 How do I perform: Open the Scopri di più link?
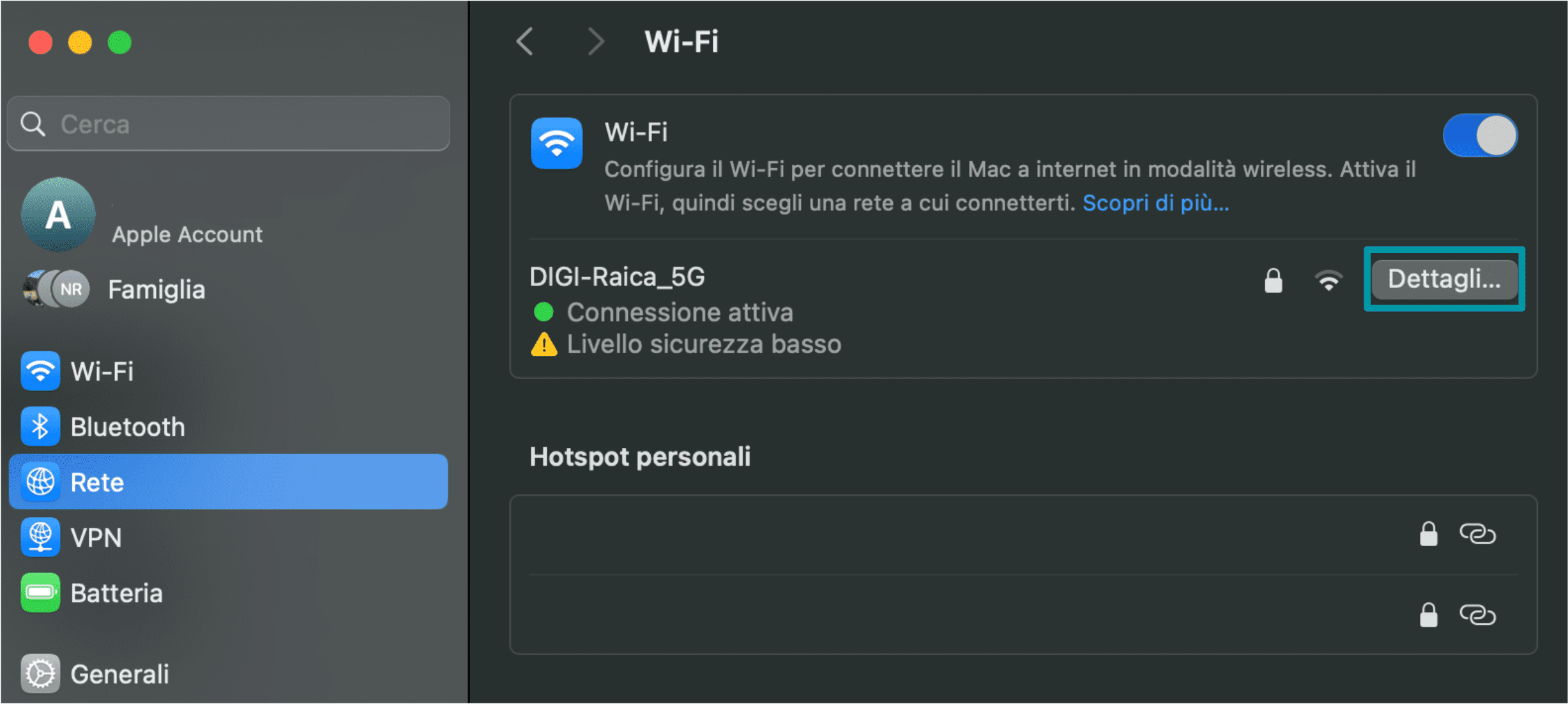[1155, 203]
